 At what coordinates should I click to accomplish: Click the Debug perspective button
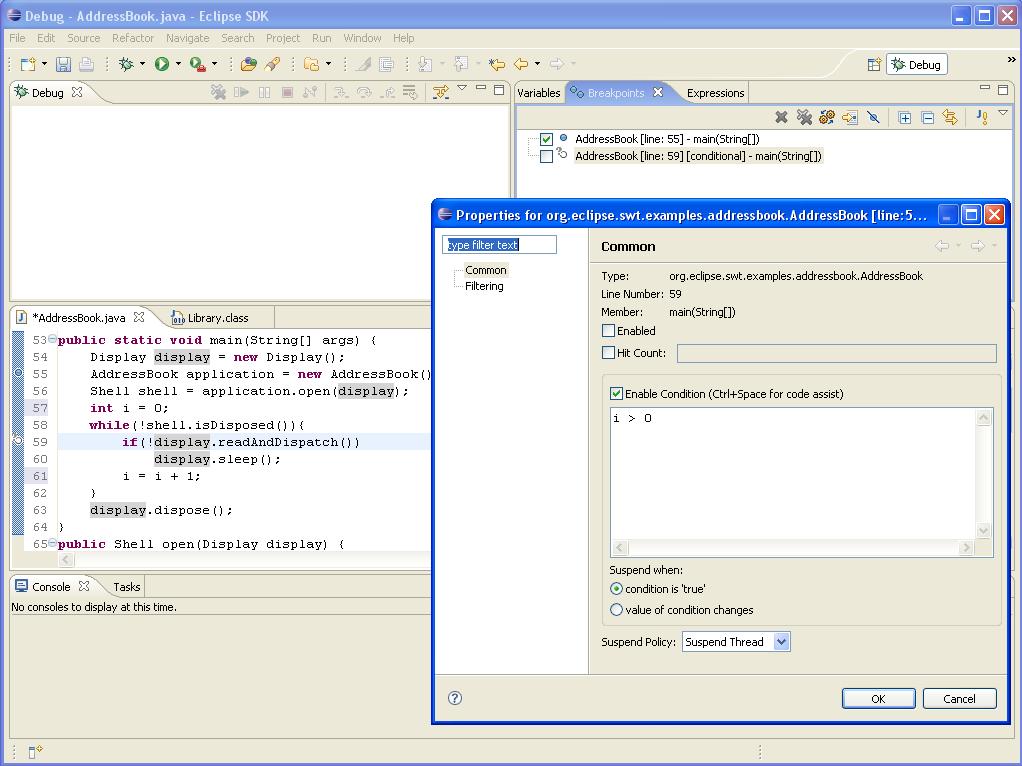(x=916, y=65)
